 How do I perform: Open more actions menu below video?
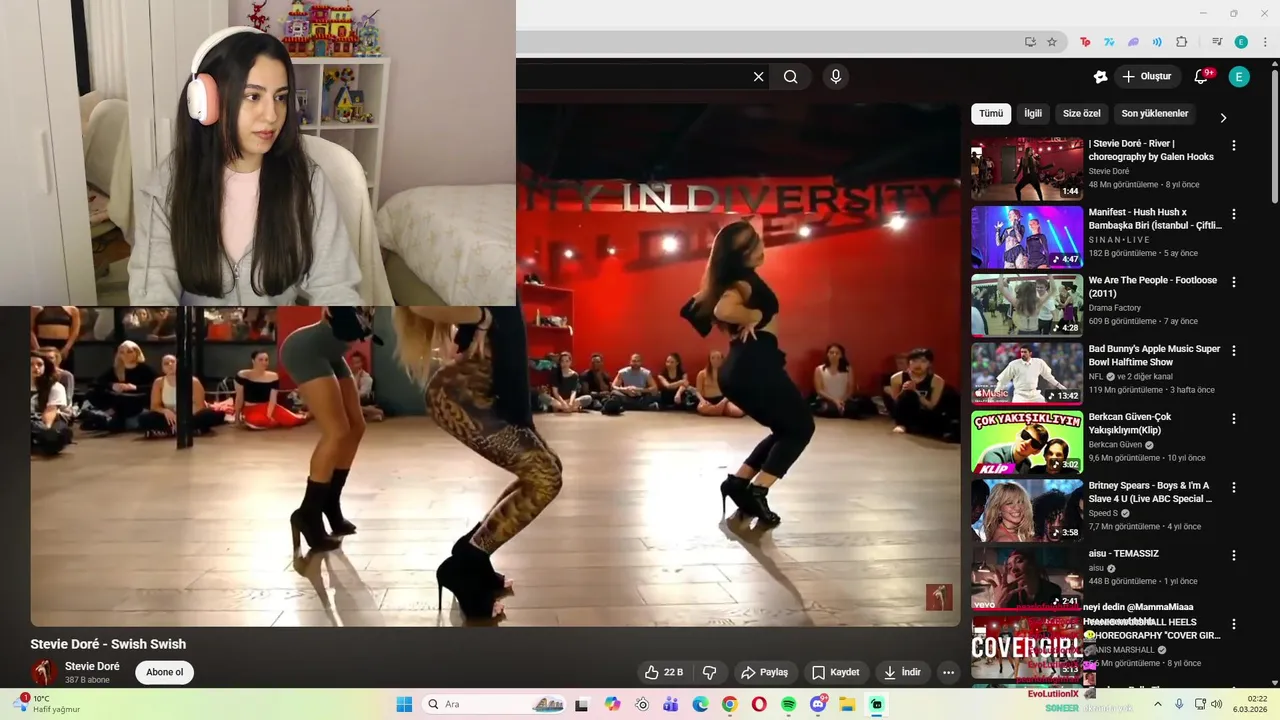coord(948,672)
